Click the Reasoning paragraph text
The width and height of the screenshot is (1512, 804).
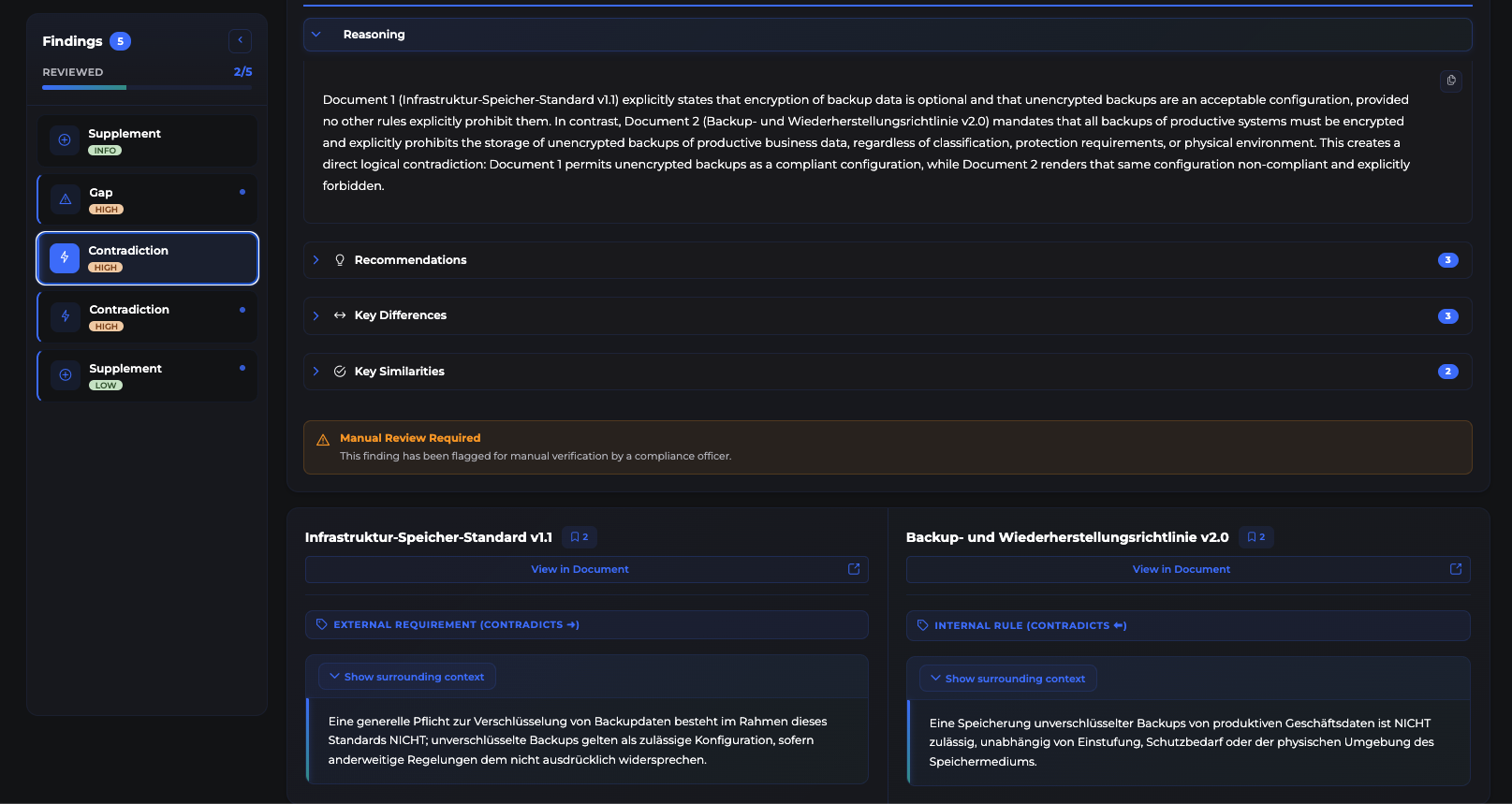pyautogui.click(x=866, y=142)
